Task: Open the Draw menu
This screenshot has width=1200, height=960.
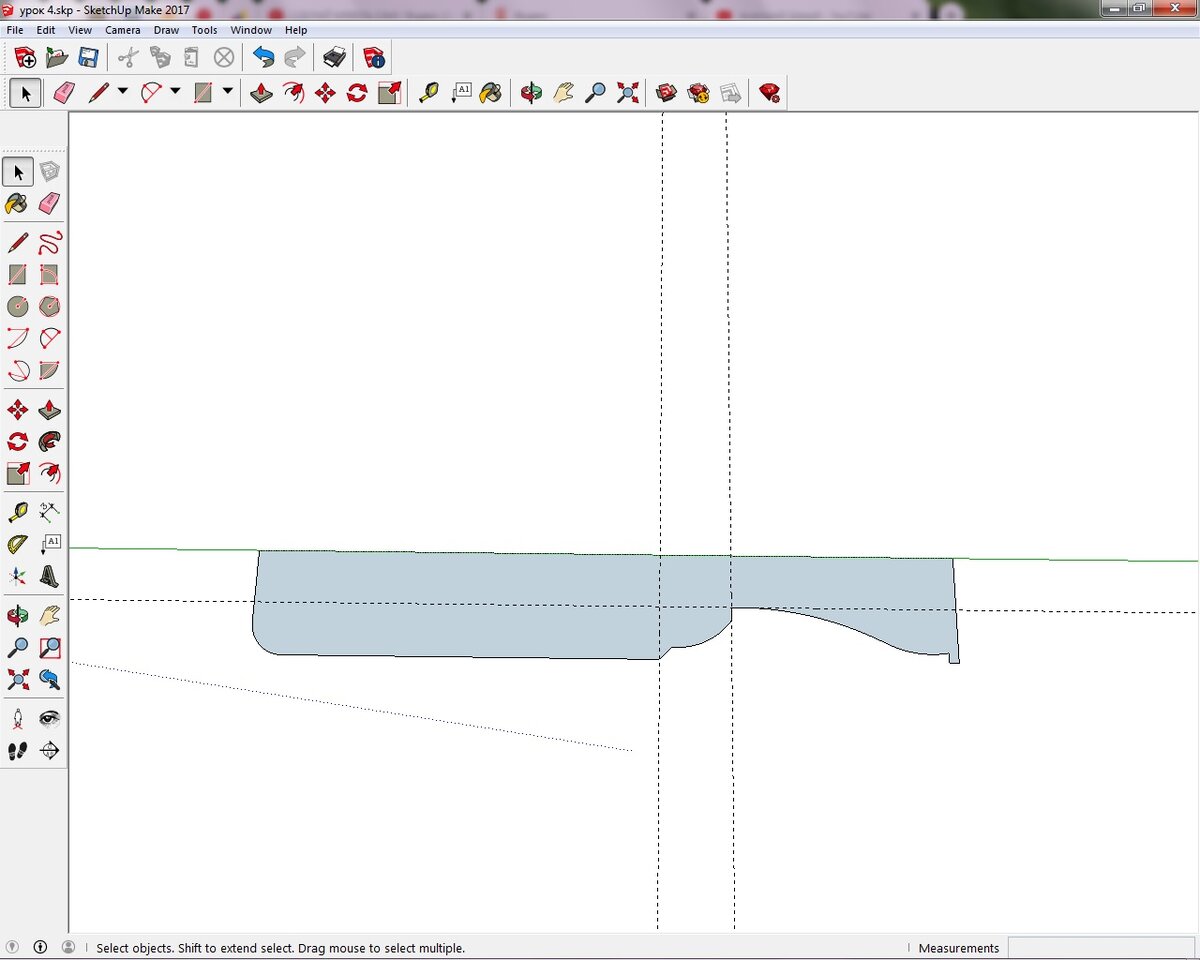Action: [x=166, y=30]
